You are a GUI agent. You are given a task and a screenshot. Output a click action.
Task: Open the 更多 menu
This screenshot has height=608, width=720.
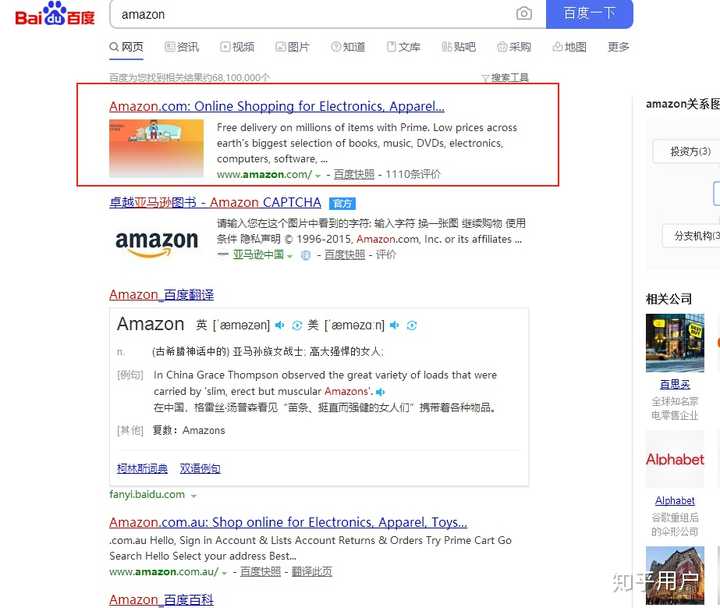point(618,47)
